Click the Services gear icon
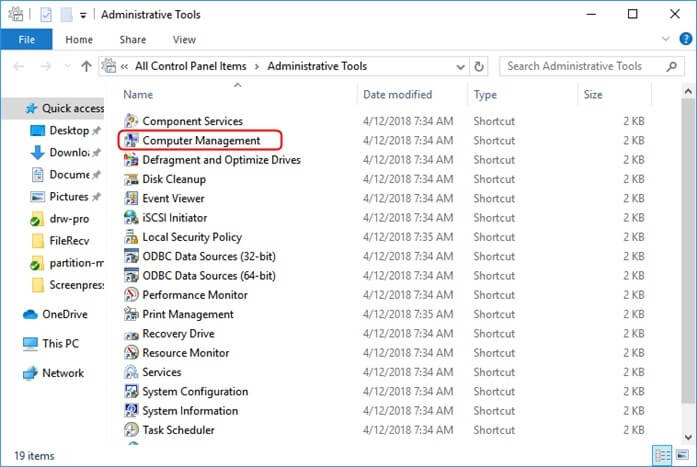Screen dimensions: 697x467 (x=131, y=372)
